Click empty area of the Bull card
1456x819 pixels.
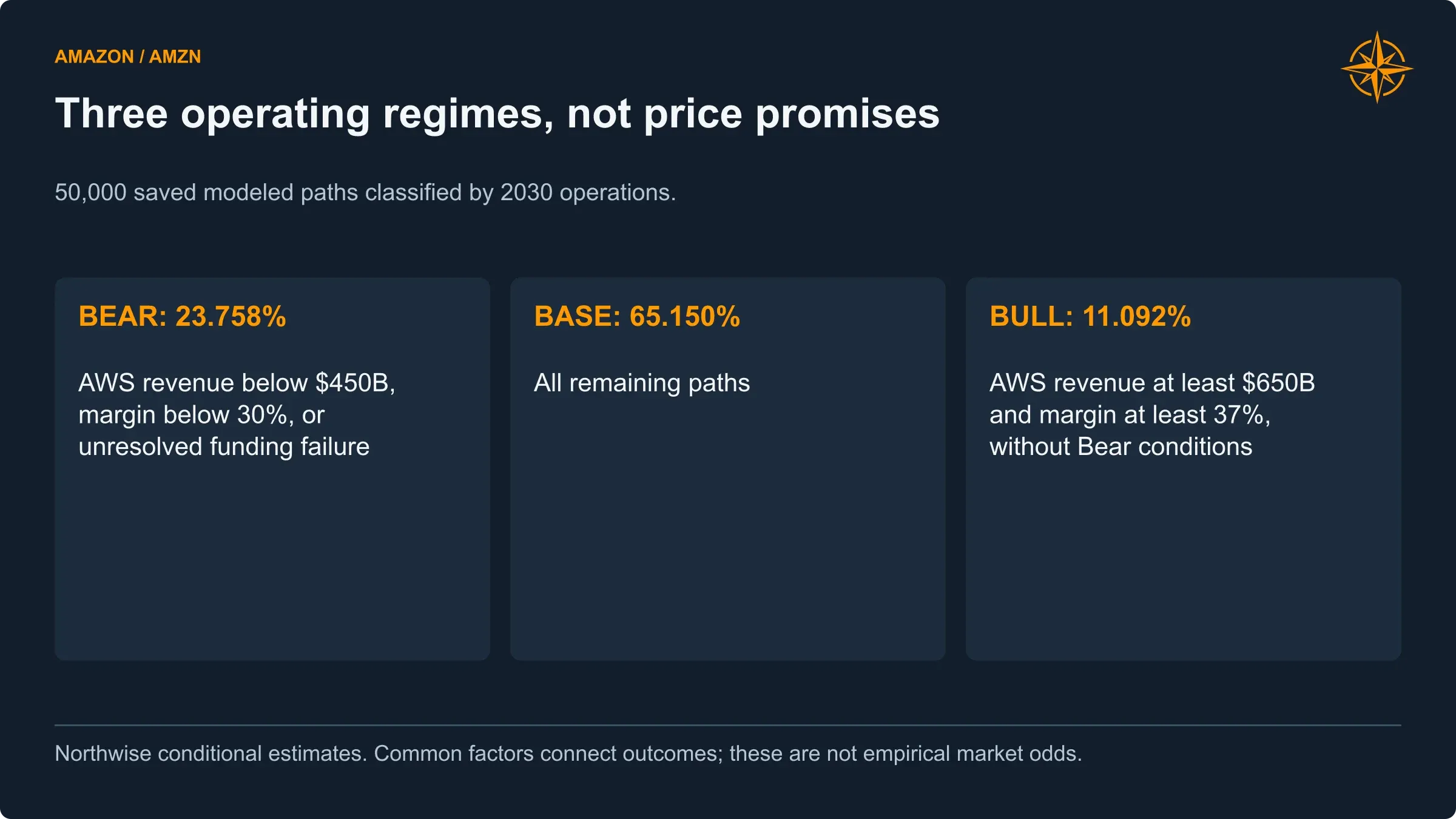(x=1183, y=558)
